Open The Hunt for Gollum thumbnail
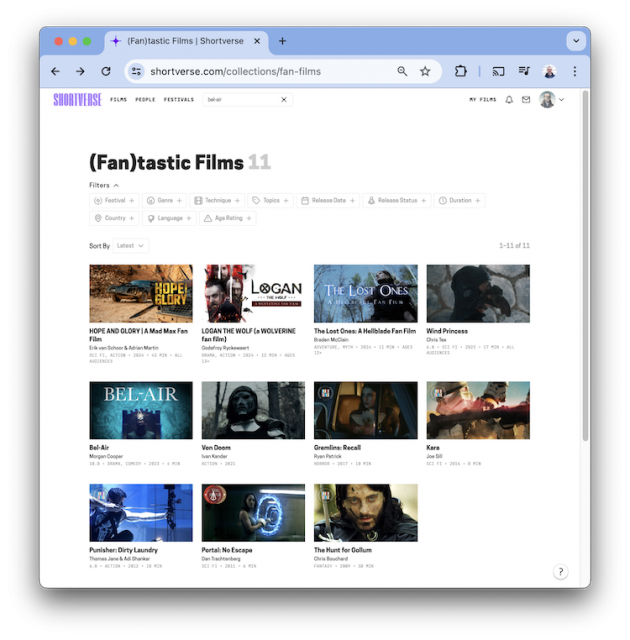The image size is (630, 640). pyautogui.click(x=366, y=513)
